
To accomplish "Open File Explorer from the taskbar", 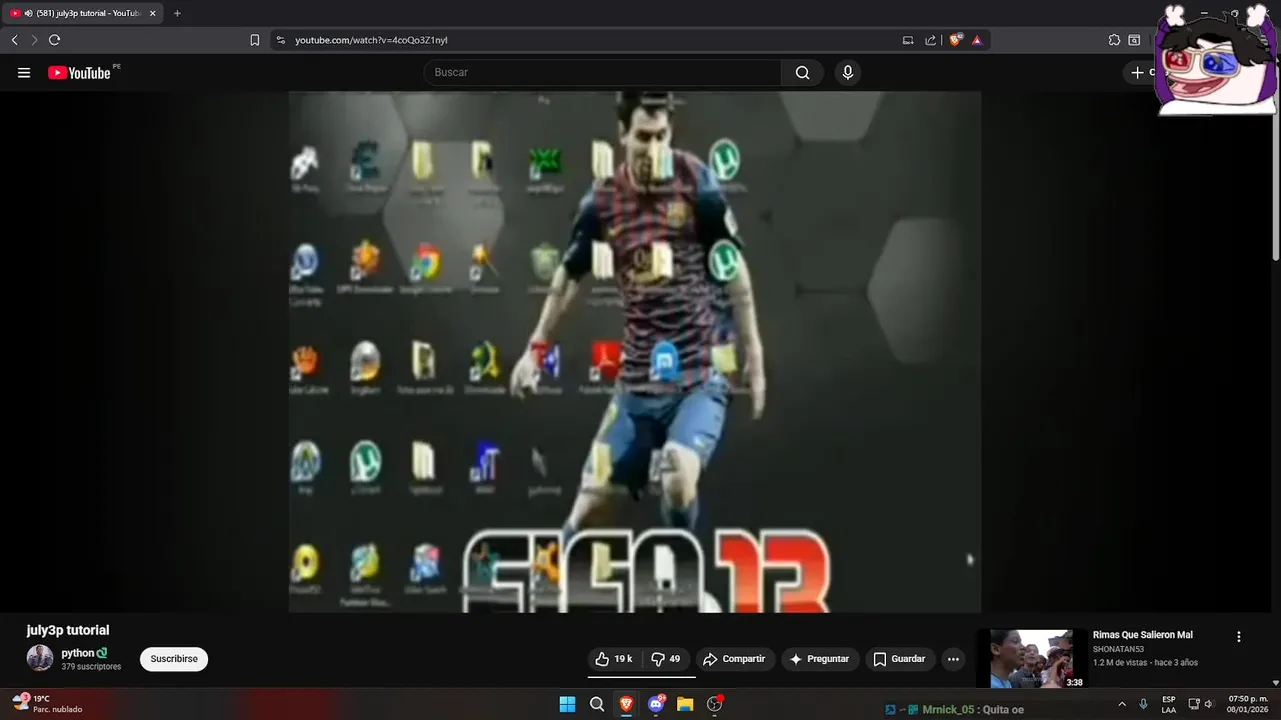I will 685,704.
